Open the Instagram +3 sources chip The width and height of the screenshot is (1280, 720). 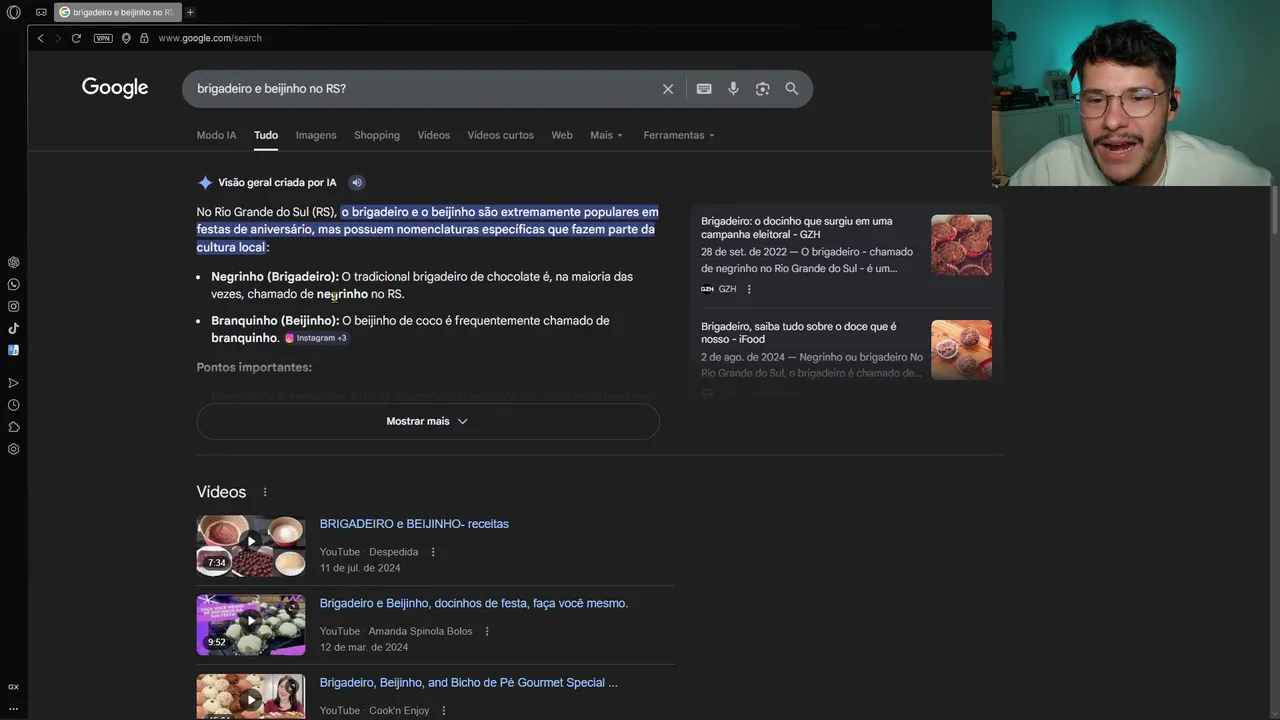click(316, 338)
